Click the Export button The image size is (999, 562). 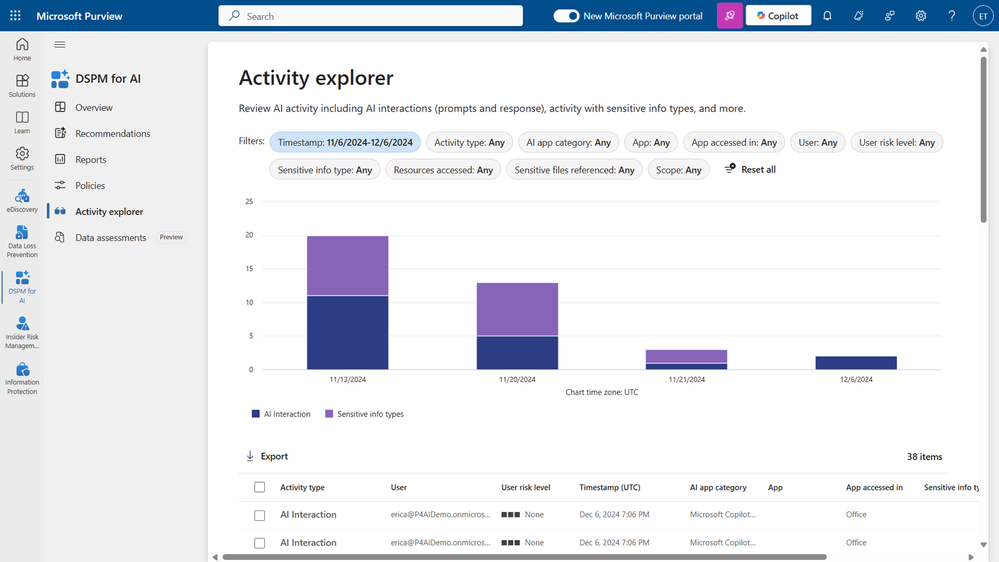pyautogui.click(x=267, y=456)
